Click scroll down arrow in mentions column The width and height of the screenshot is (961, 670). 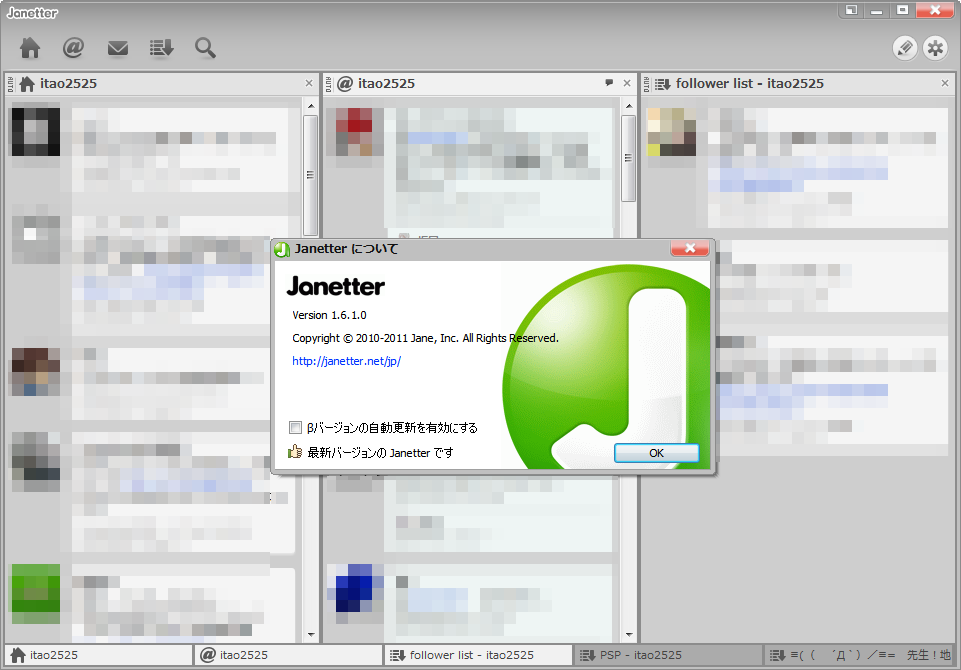click(629, 634)
